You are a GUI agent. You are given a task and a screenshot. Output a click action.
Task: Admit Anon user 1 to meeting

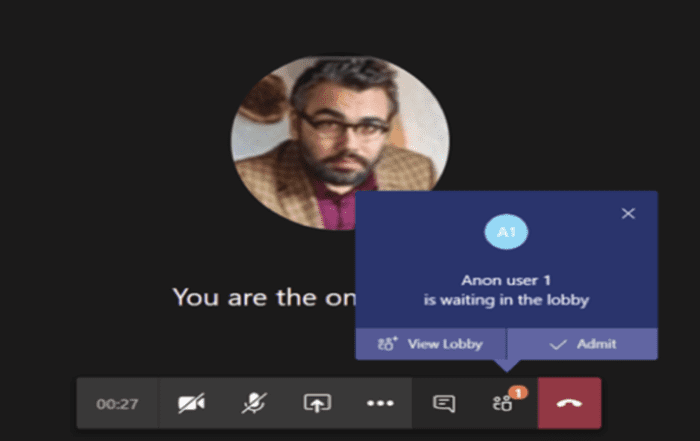[583, 344]
